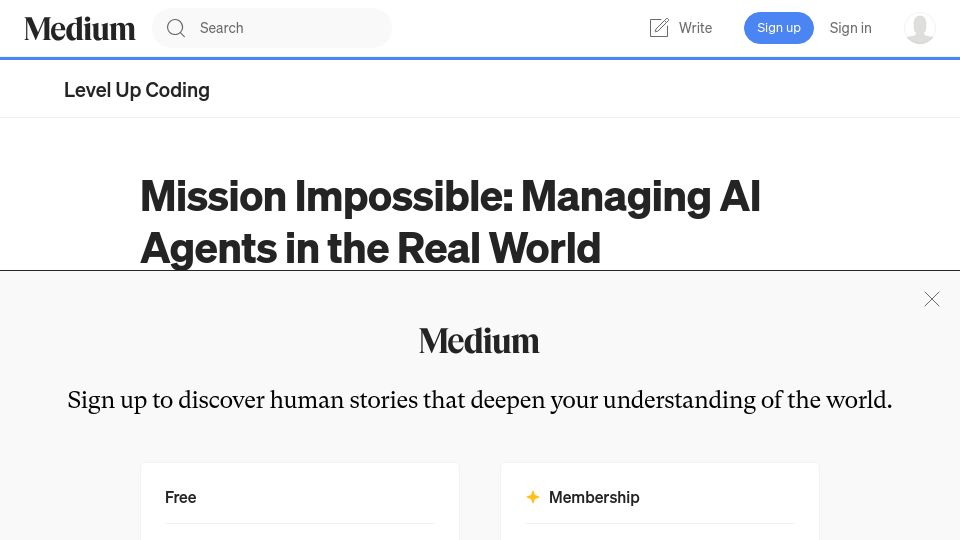This screenshot has height=540, width=960.
Task: Open the Level Up Coding publication
Action: 137,90
